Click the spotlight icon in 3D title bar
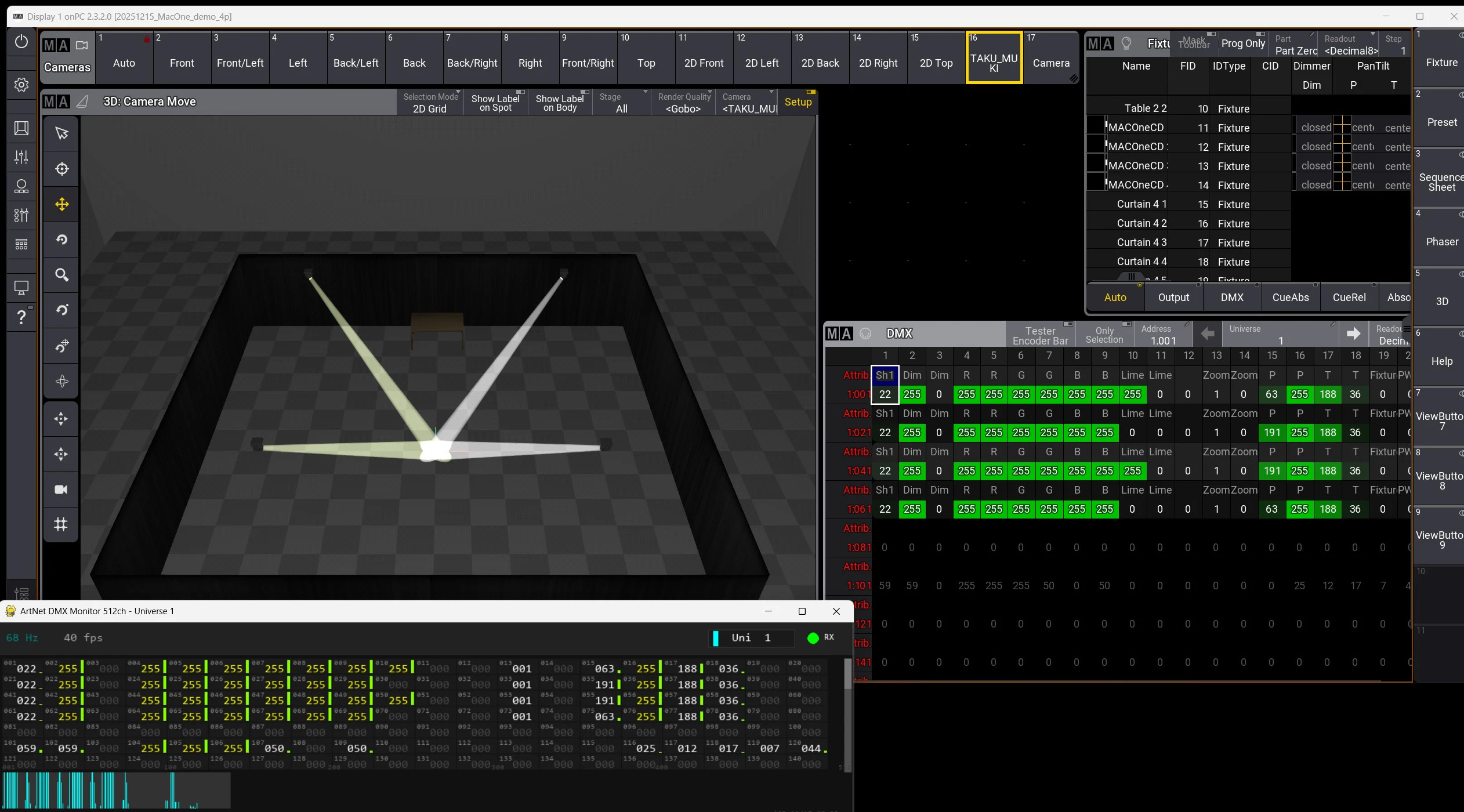This screenshot has width=1464, height=812. (82, 102)
